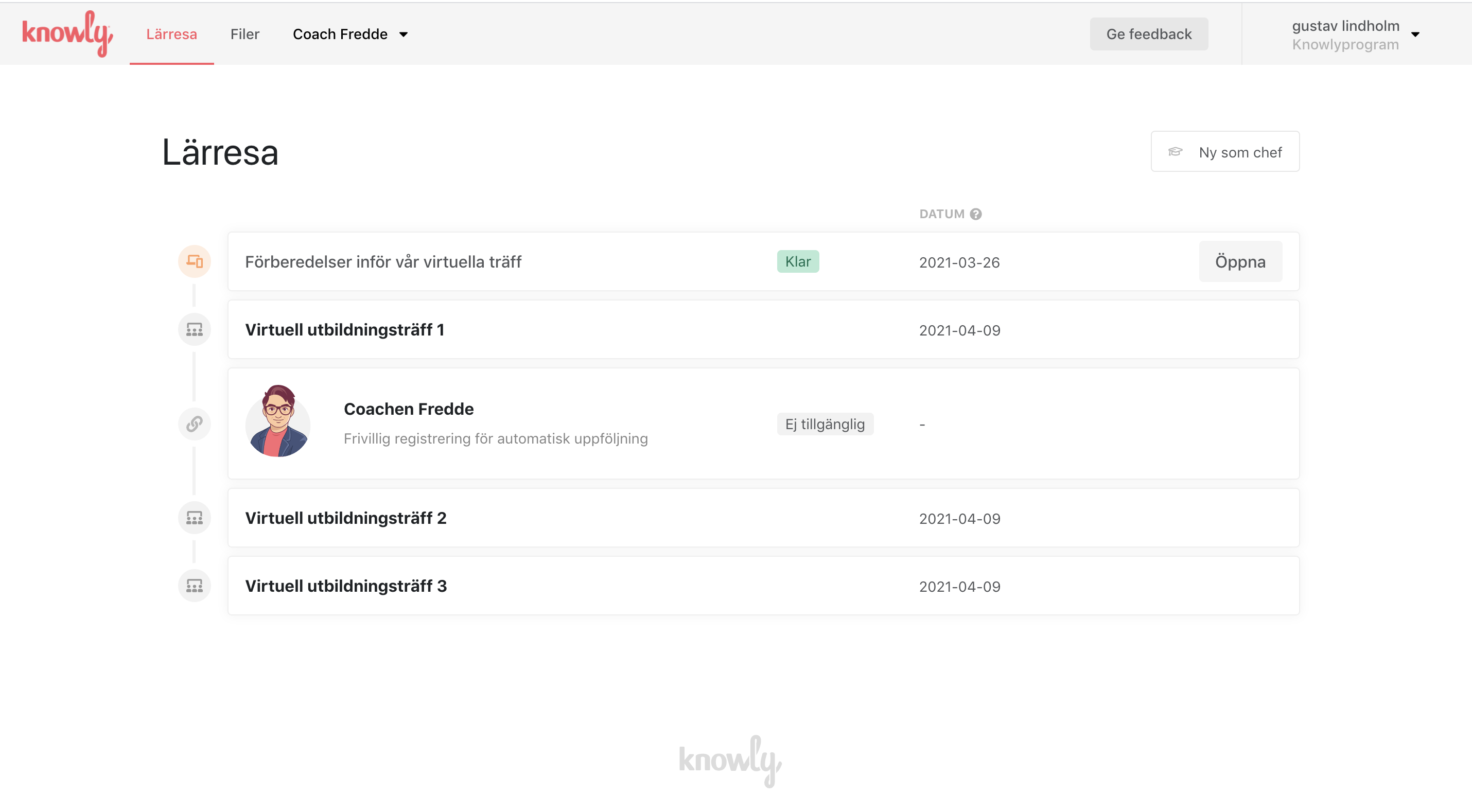This screenshot has width=1472, height=812.
Task: Switch to the Lärresa tab
Action: pos(171,34)
